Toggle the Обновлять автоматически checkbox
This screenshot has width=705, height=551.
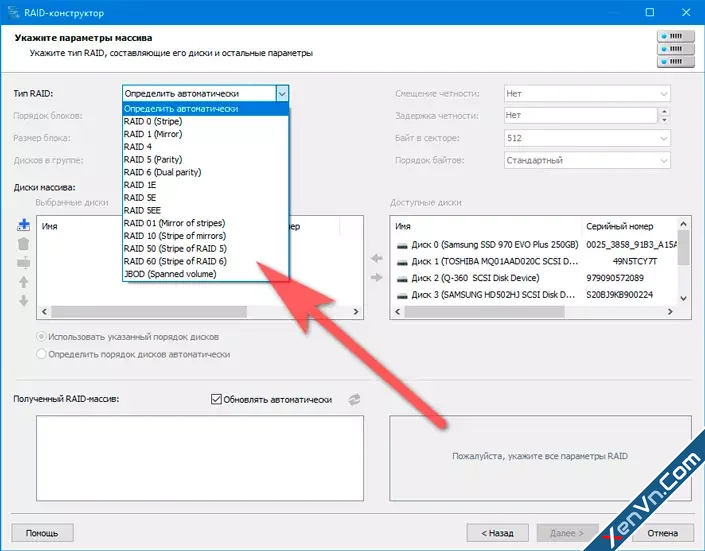point(216,399)
